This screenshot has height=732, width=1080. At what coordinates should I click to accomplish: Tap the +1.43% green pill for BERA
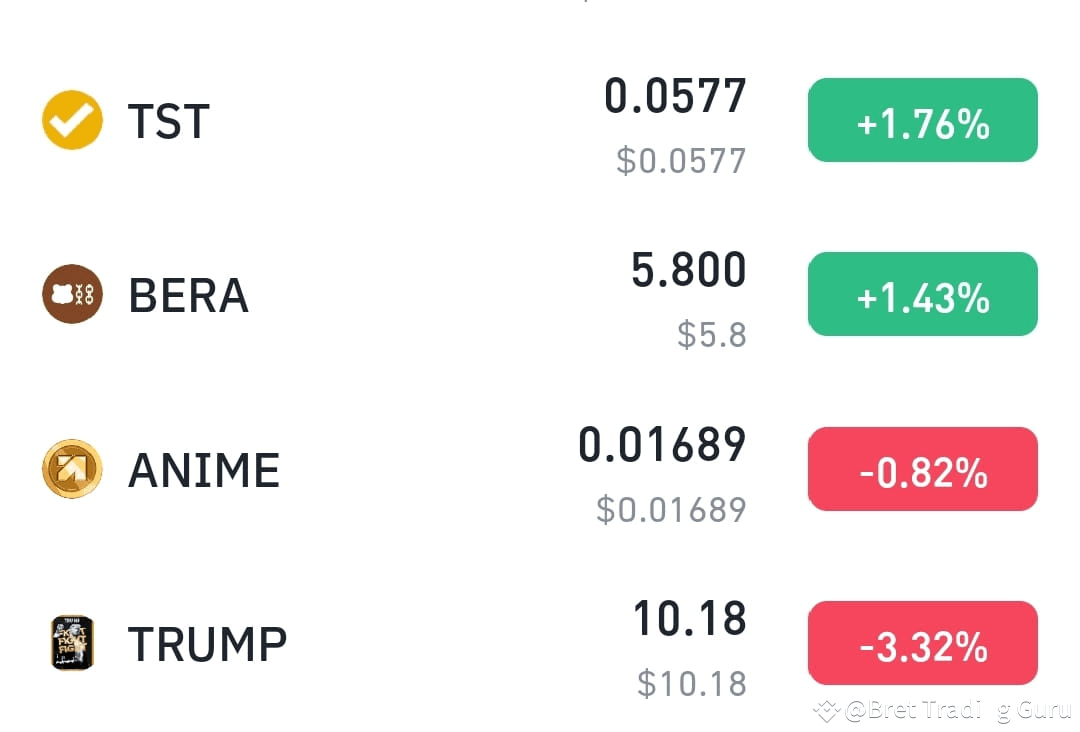click(921, 293)
